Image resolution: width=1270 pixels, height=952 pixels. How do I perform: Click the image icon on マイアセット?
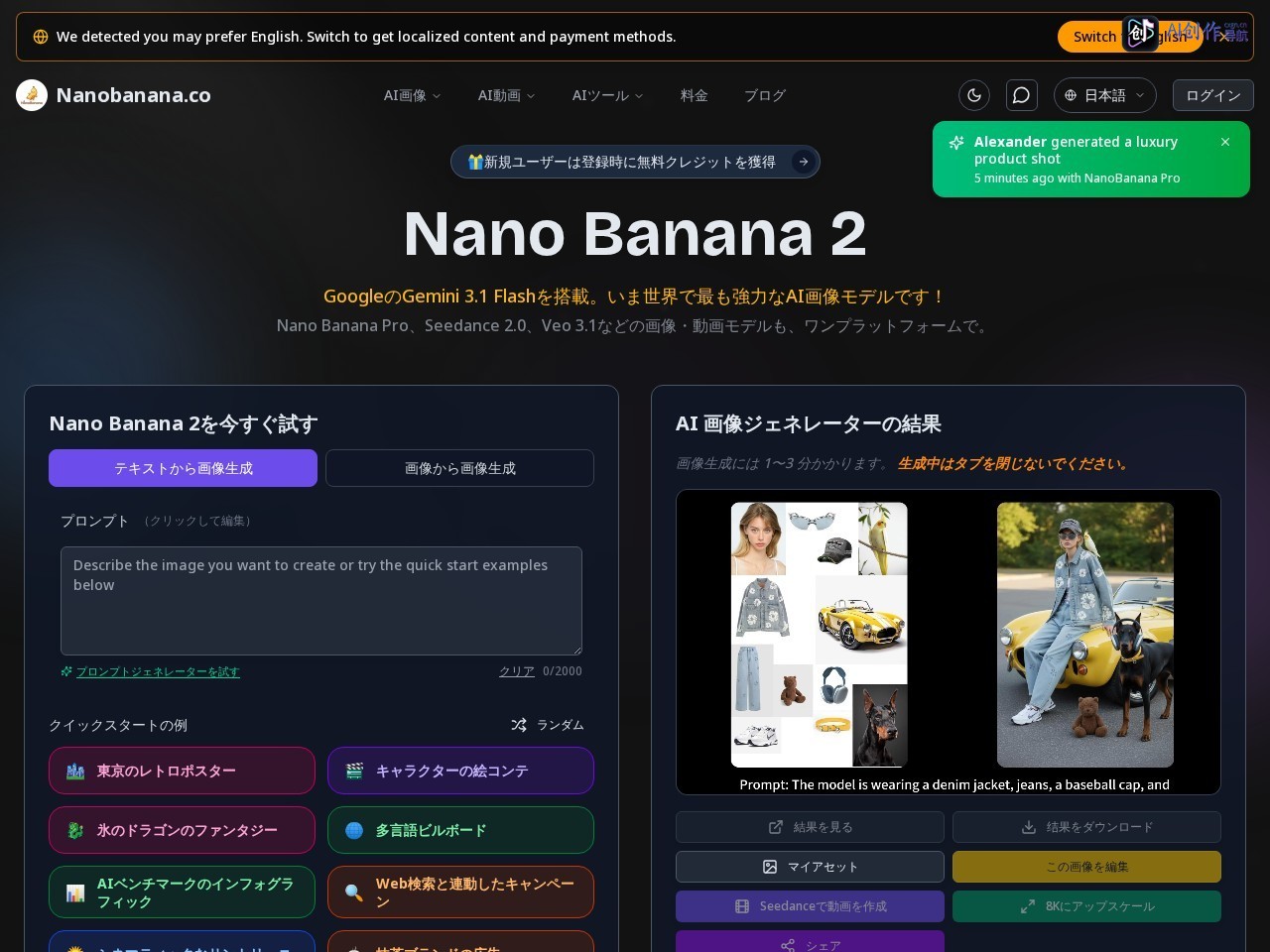tap(770, 867)
